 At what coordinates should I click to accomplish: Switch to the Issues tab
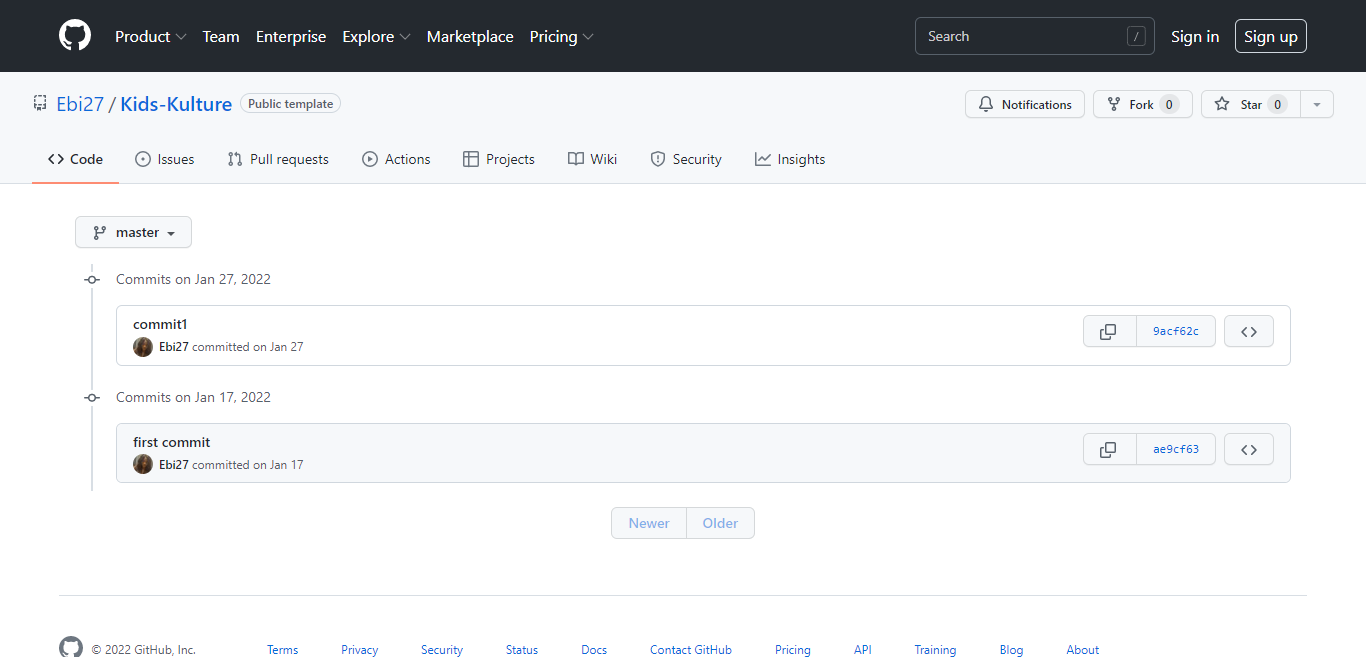[165, 159]
